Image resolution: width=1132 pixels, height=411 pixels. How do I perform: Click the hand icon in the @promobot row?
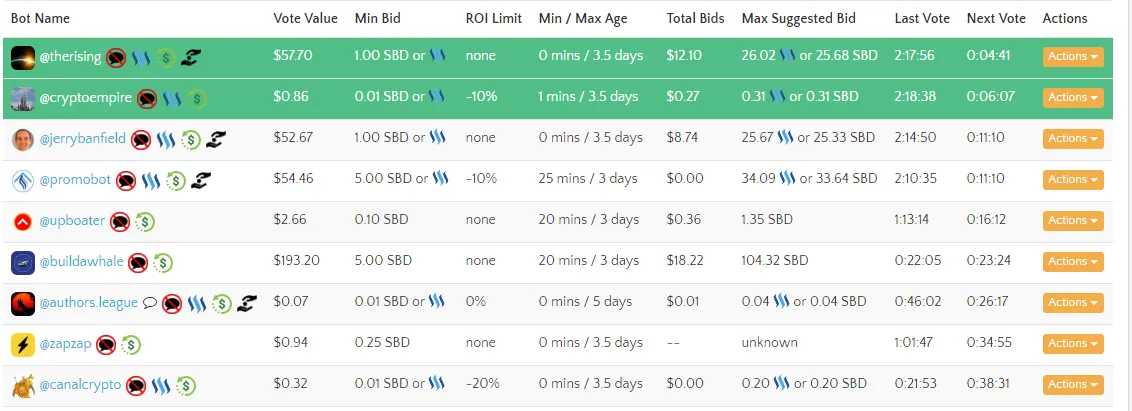201,180
